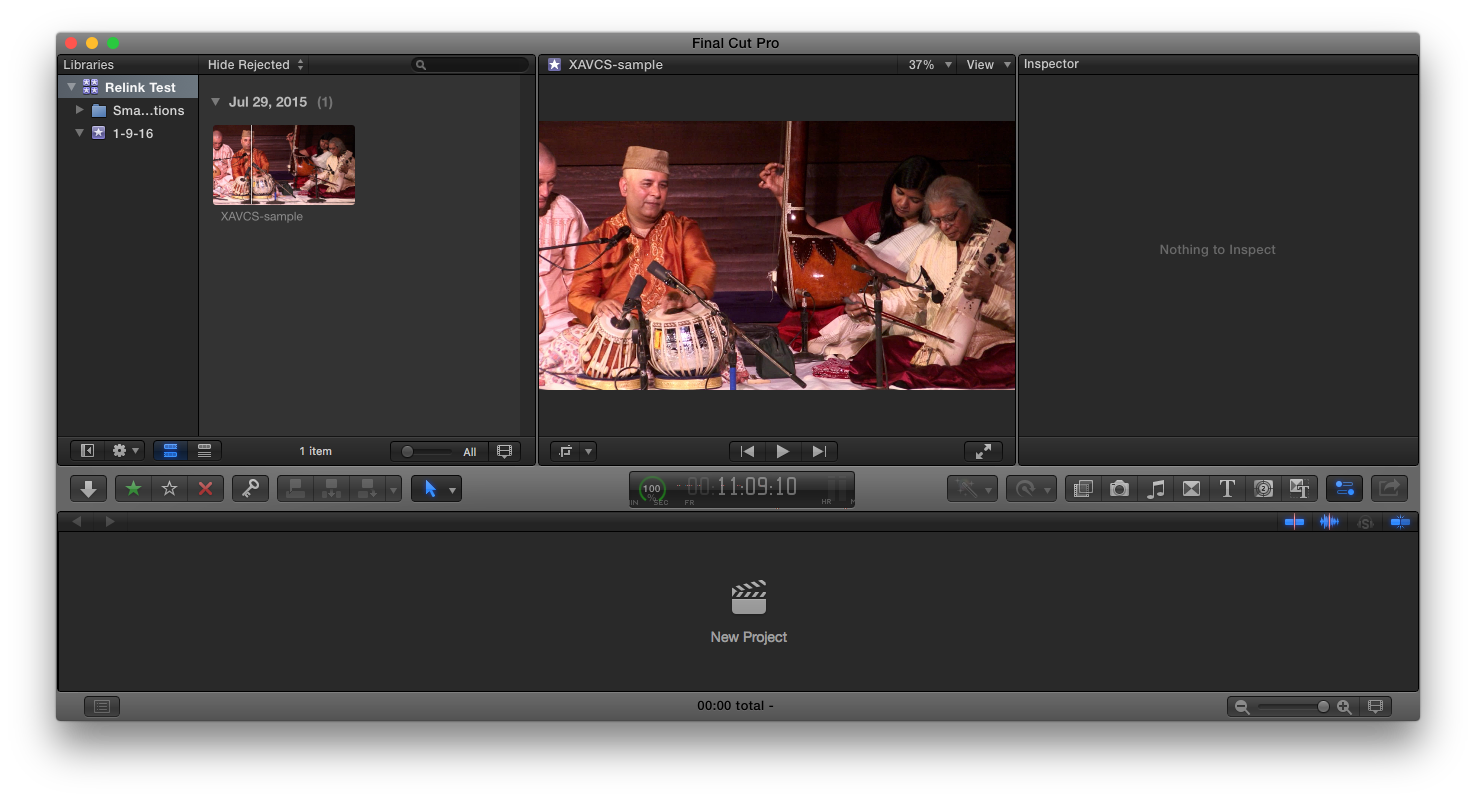1476x801 pixels.
Task: Click the New Project clapperboard button
Action: [749, 598]
